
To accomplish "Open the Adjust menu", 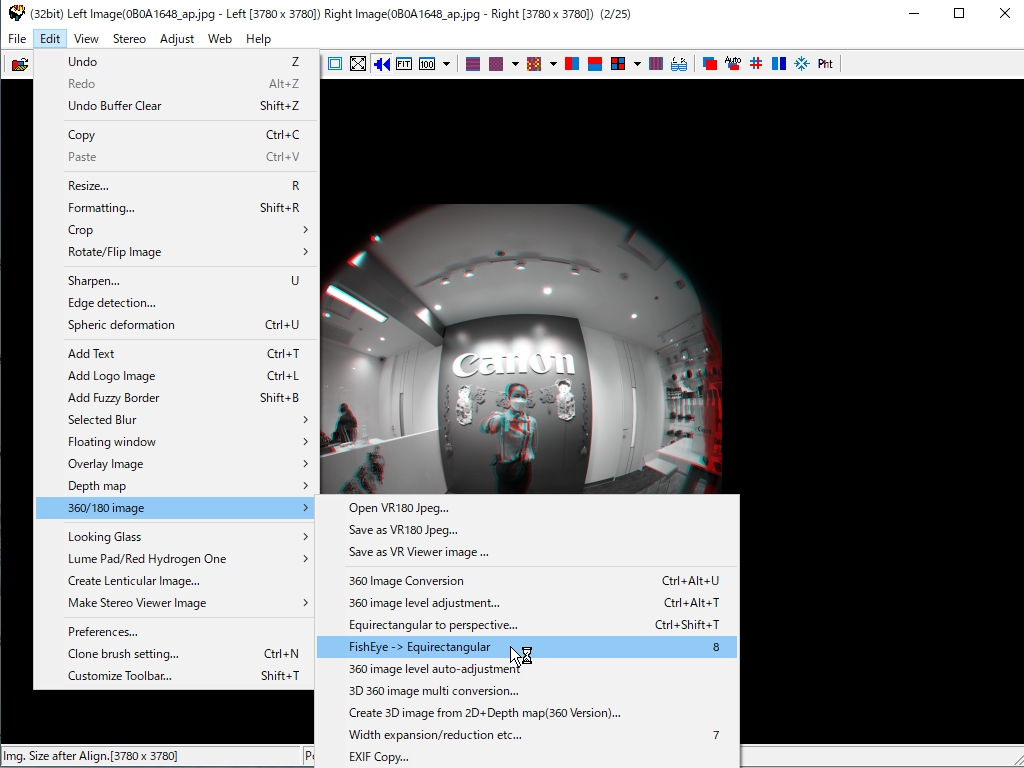I will click(x=177, y=39).
